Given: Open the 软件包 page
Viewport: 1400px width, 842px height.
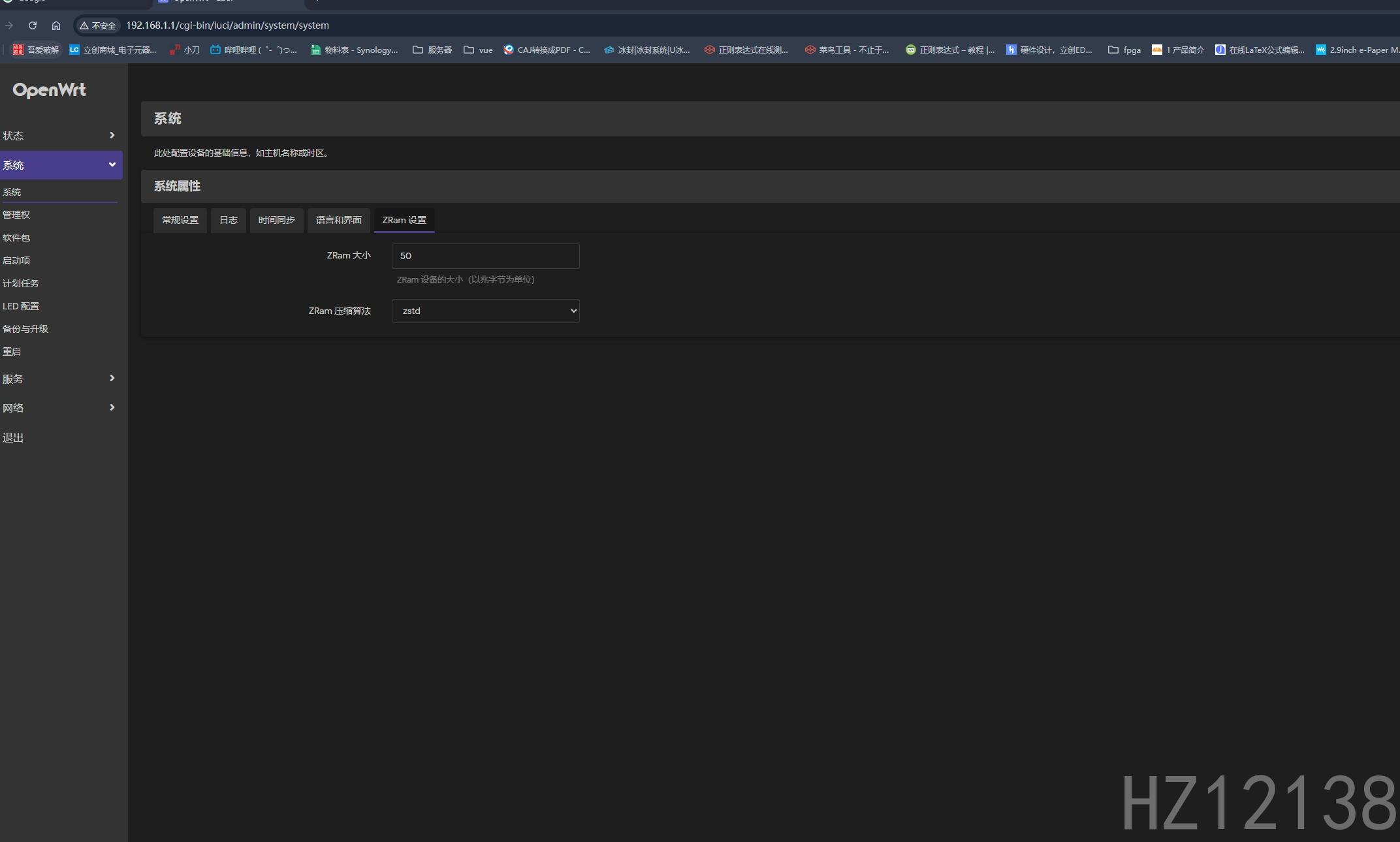Looking at the screenshot, I should 16,238.
